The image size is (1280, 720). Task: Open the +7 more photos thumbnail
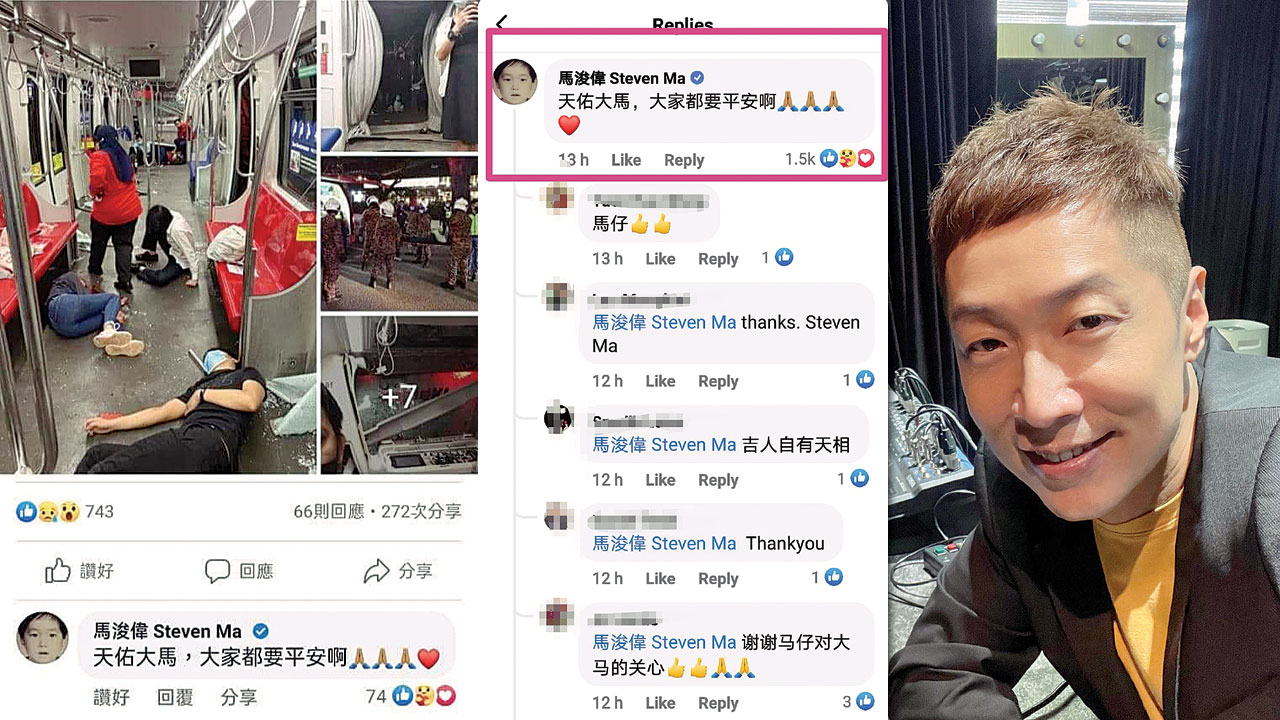click(399, 395)
